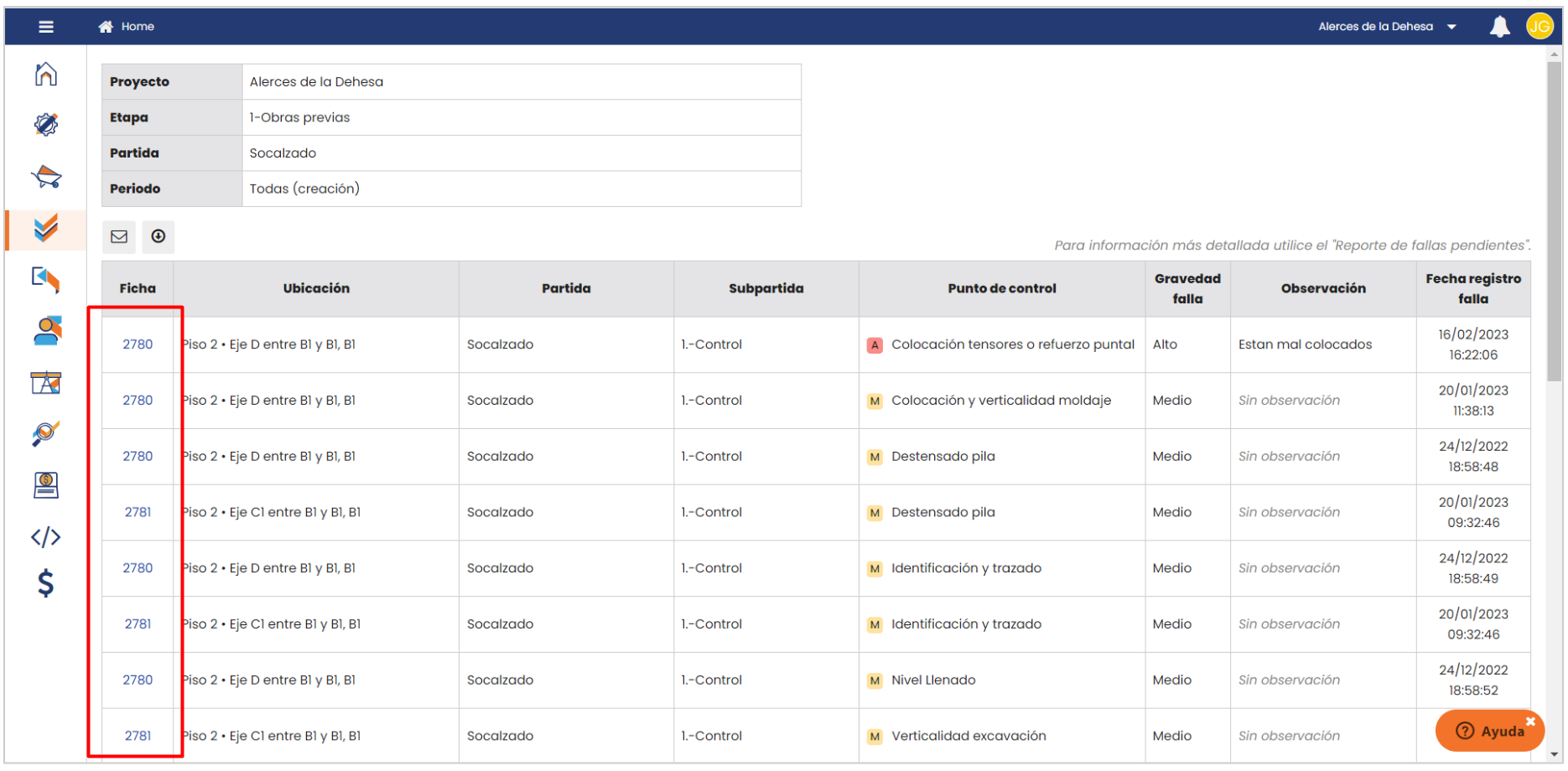Open the JG user avatar menu
The image size is (1568, 771).
point(1539,27)
